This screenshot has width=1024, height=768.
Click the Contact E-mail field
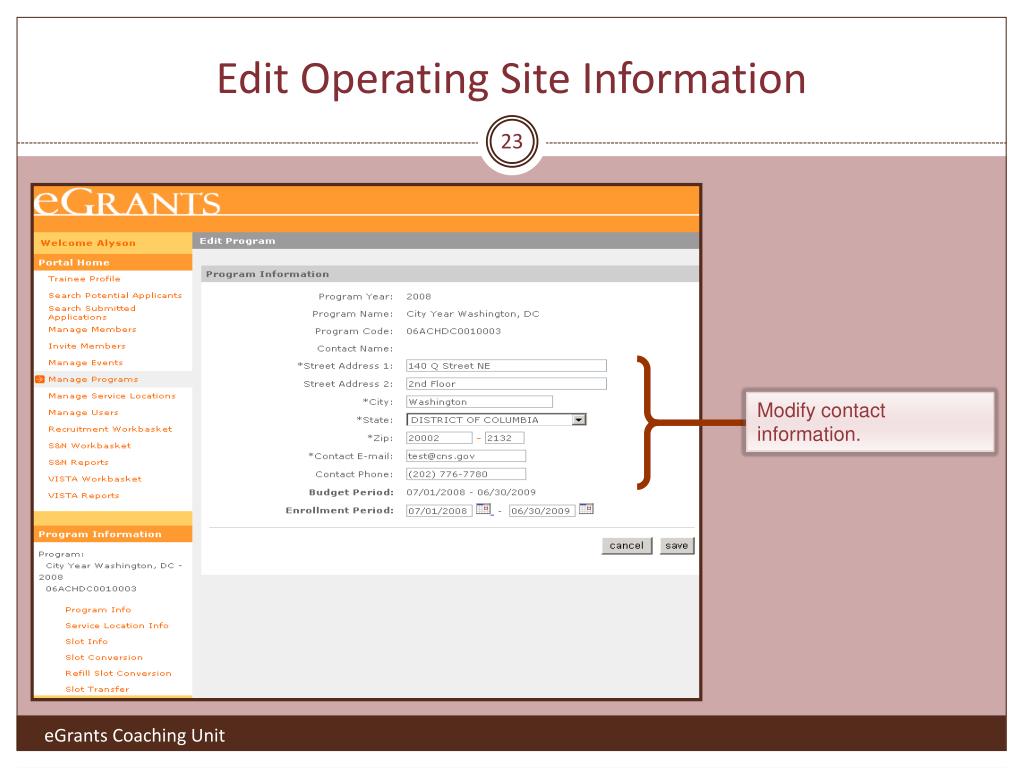click(466, 456)
